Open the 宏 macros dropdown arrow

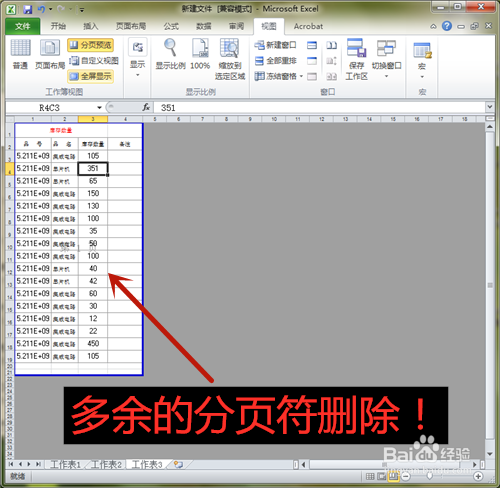422,77
